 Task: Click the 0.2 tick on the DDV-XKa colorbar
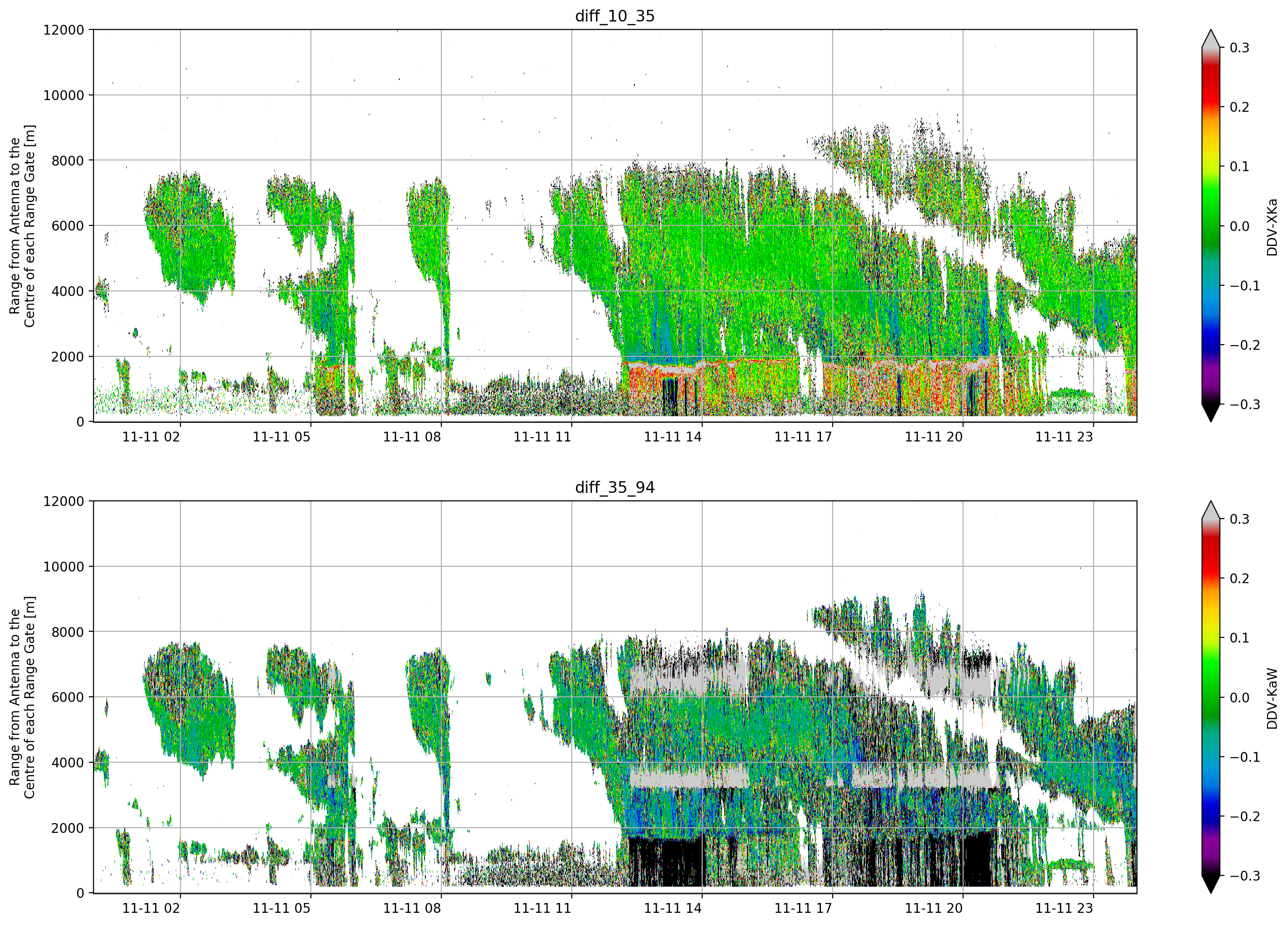(x=1240, y=108)
